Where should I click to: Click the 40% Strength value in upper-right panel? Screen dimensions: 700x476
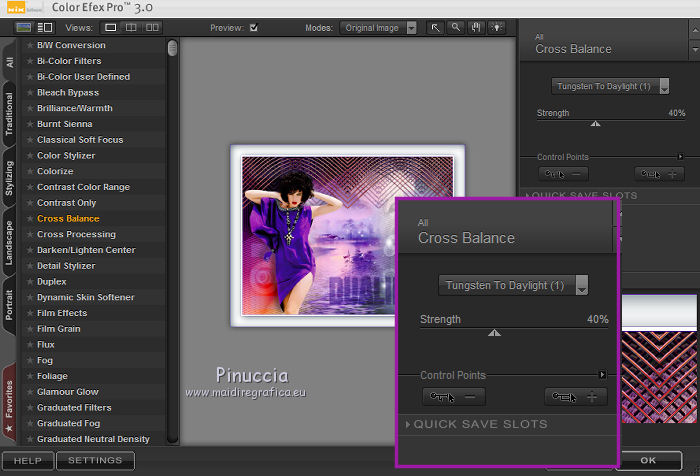coord(676,113)
